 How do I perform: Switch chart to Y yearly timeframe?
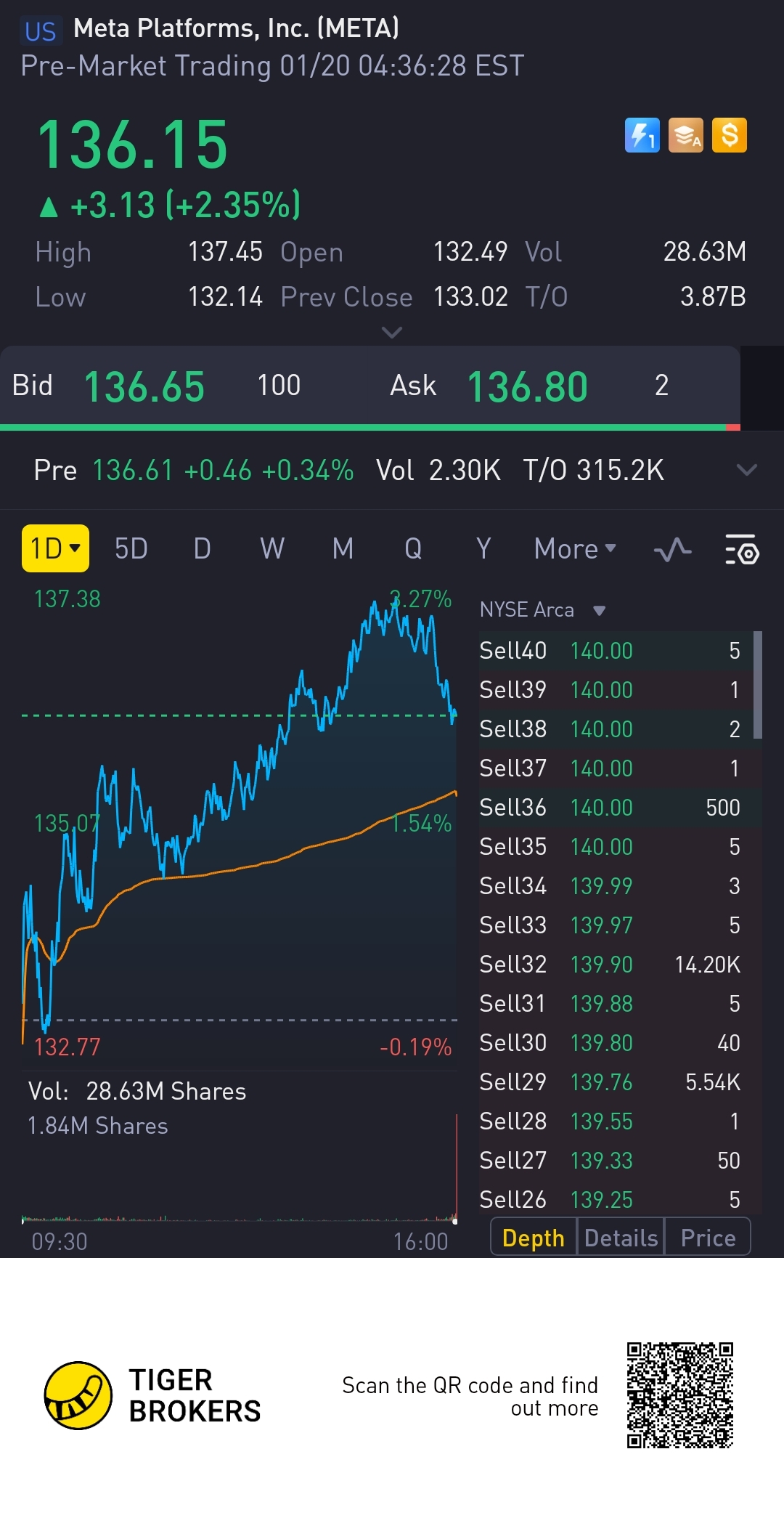point(483,549)
